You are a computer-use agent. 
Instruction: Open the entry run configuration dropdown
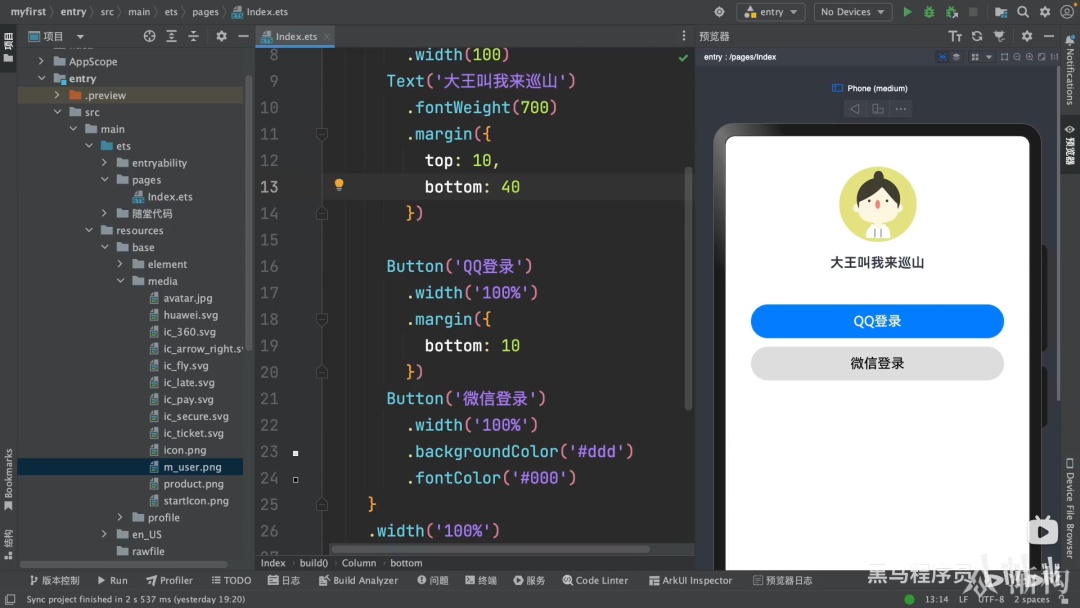pyautogui.click(x=771, y=12)
